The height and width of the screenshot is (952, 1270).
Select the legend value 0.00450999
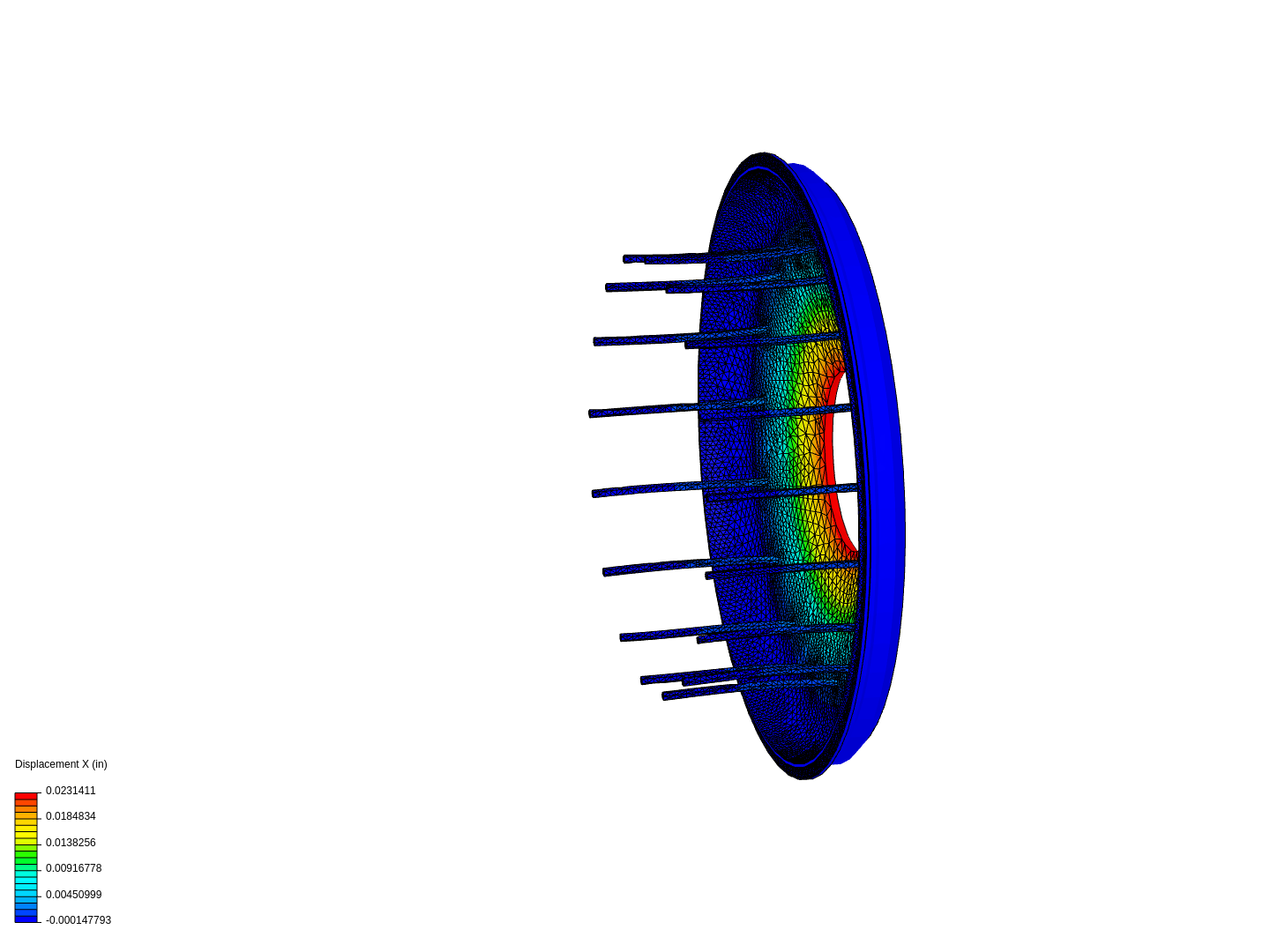click(x=73, y=895)
